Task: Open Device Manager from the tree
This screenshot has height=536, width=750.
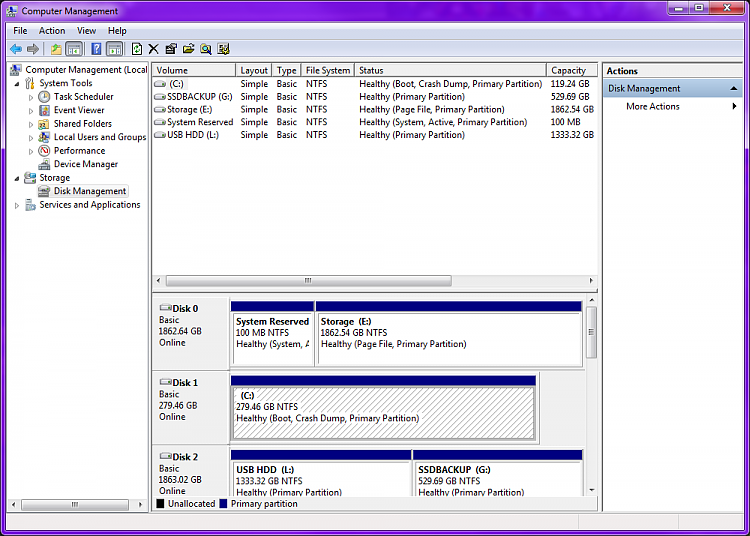Action: tap(86, 164)
